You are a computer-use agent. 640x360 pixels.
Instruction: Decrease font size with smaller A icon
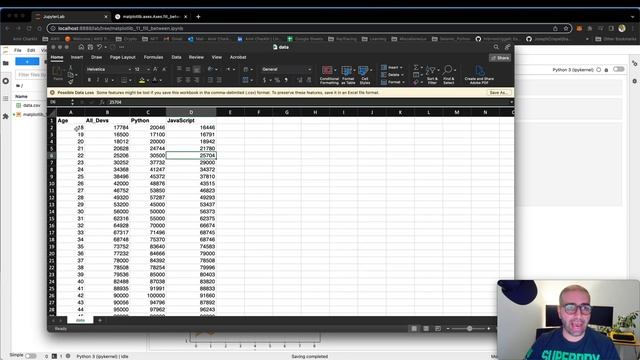164,69
